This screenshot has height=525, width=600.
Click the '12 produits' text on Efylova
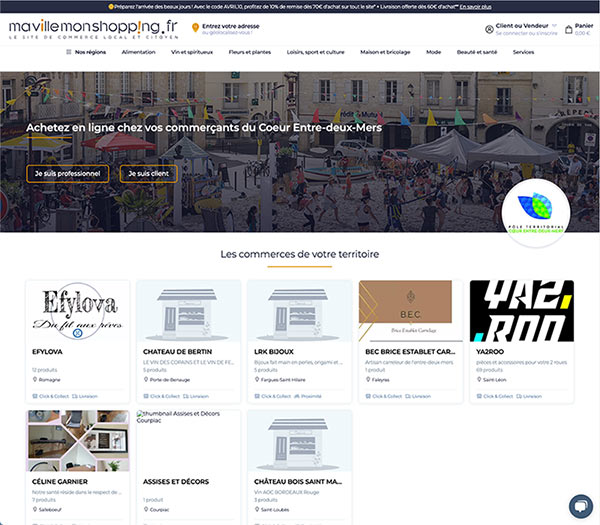click(45, 370)
